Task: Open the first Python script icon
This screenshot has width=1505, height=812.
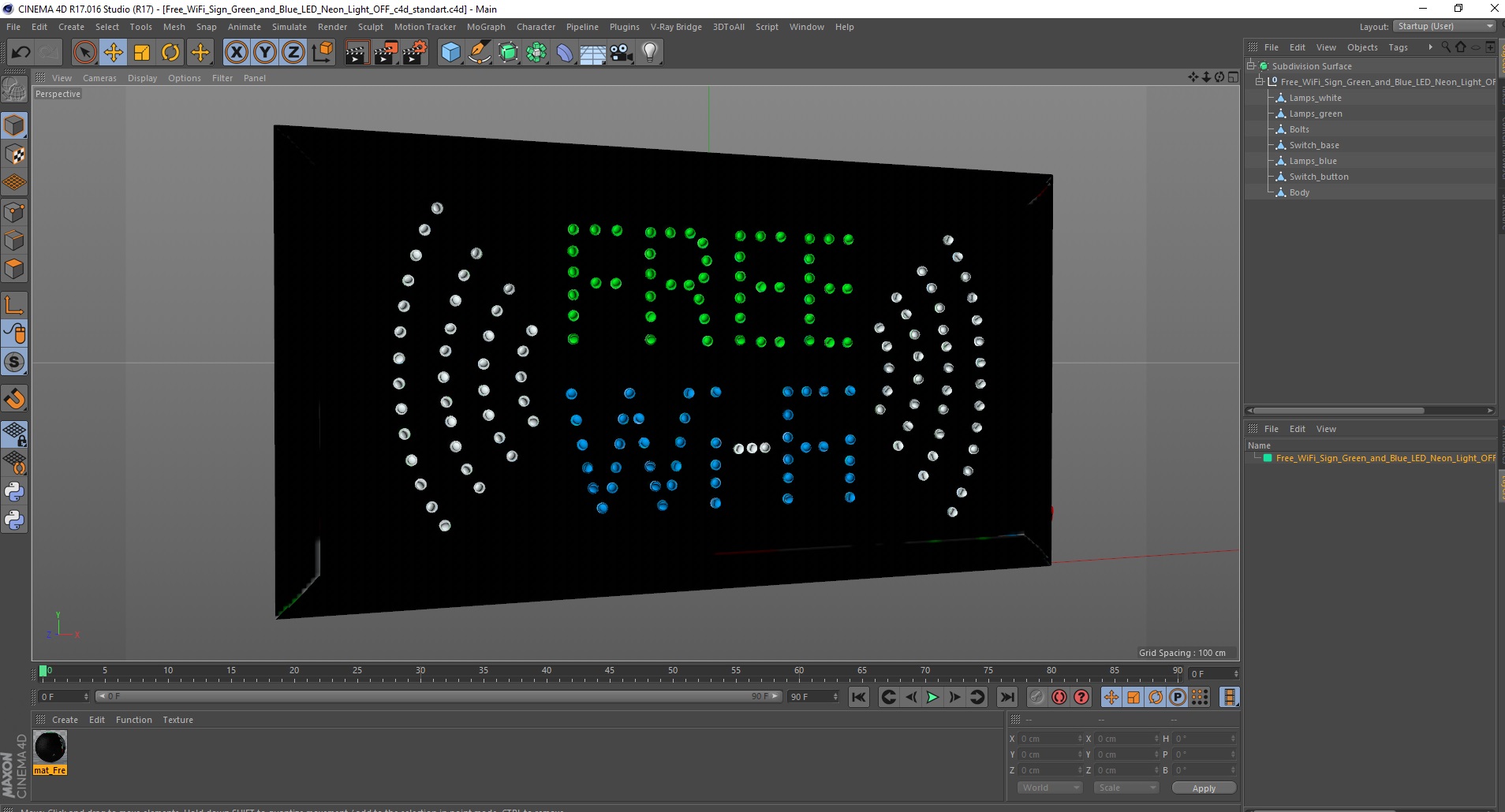Action: point(14,492)
